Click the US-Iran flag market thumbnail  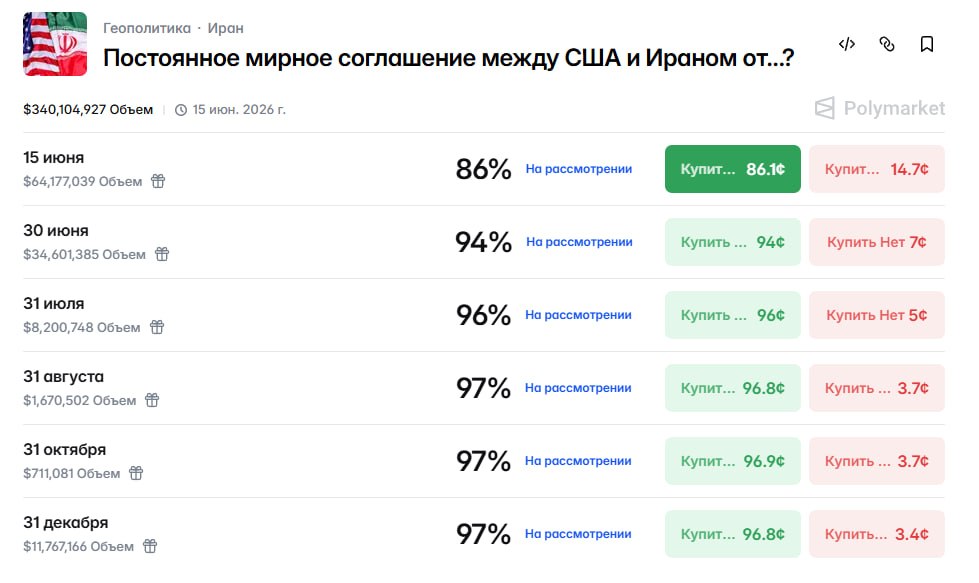(x=55, y=44)
